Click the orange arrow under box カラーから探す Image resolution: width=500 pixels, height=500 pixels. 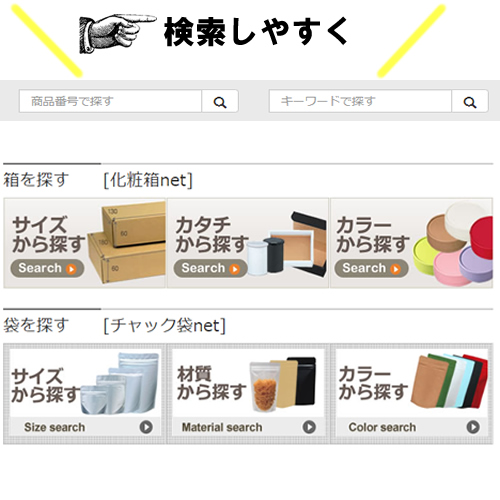click(395, 269)
